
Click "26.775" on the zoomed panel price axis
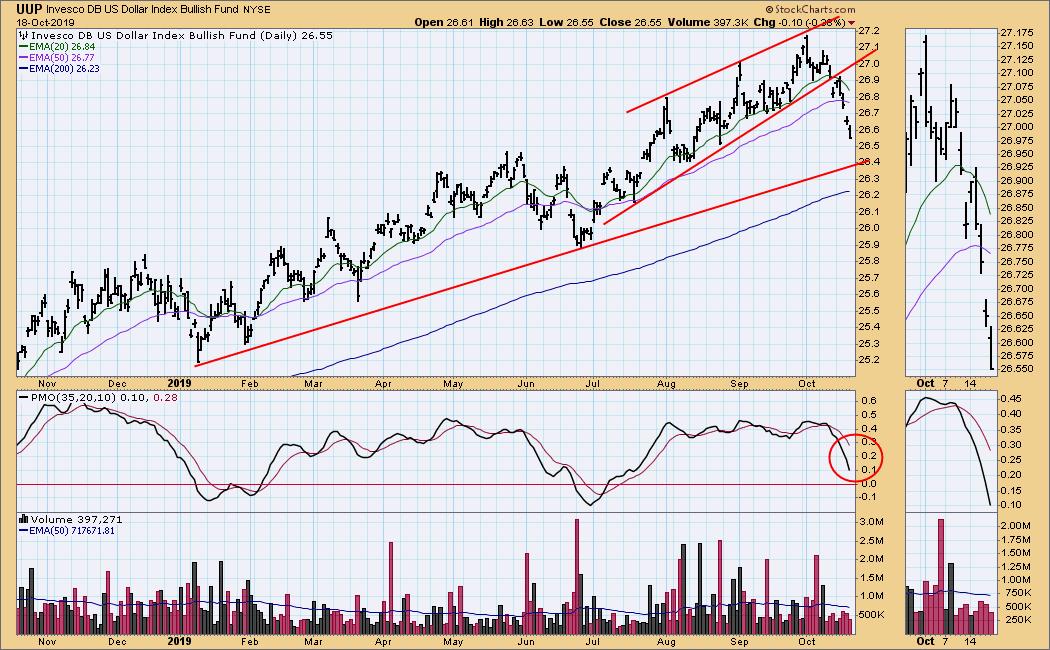point(1017,248)
